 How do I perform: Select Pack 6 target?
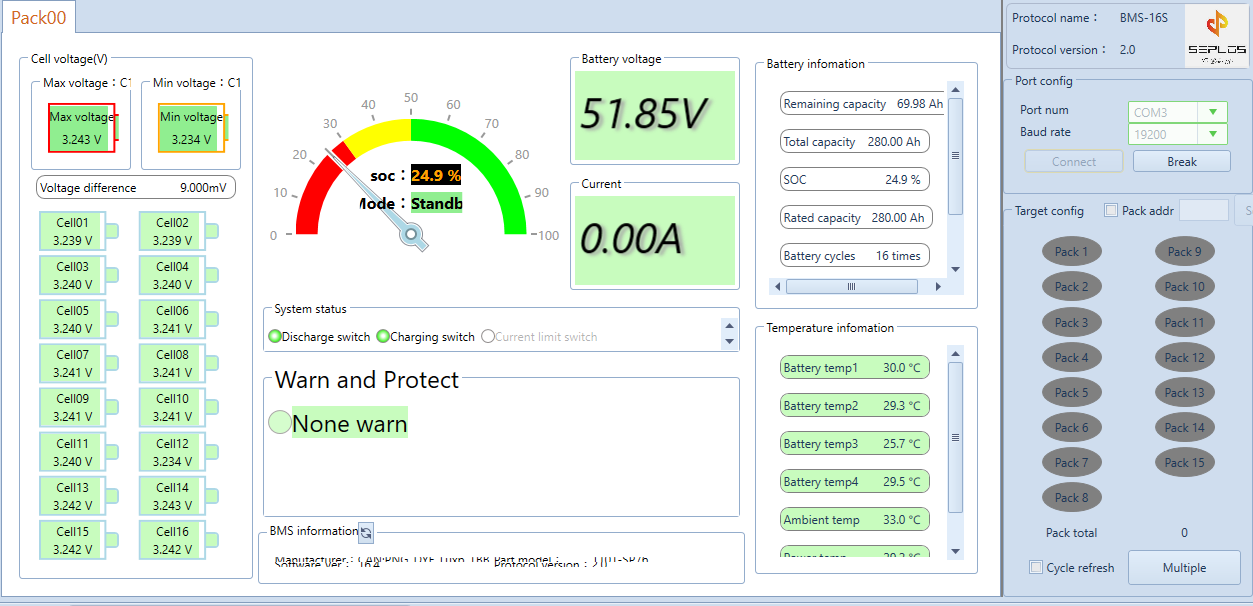1072,427
